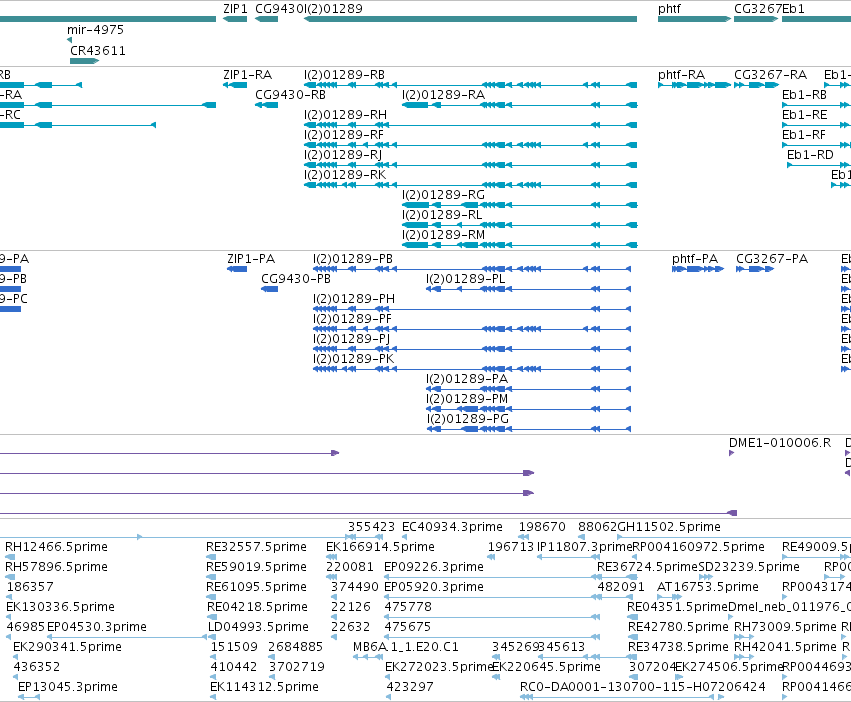Click EST EK166914.5prime

click(x=380, y=547)
